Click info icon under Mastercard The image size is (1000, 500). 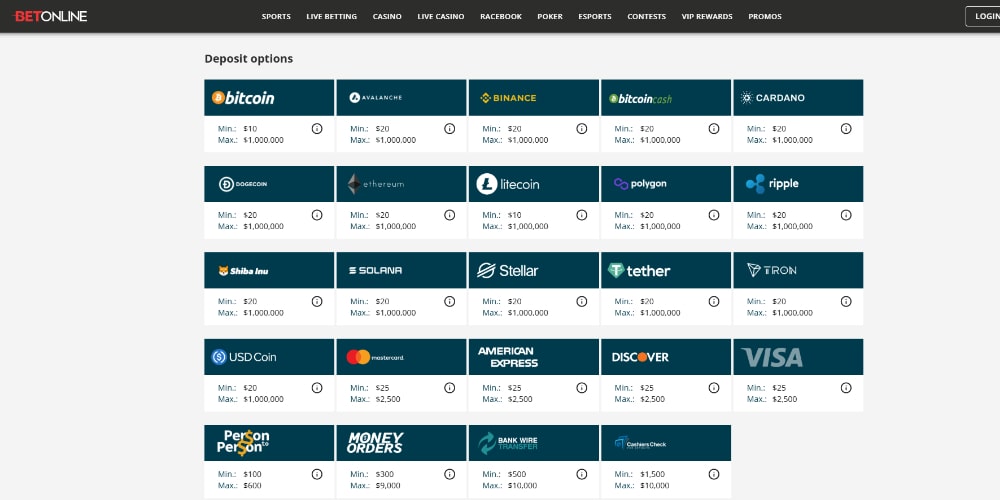449,388
